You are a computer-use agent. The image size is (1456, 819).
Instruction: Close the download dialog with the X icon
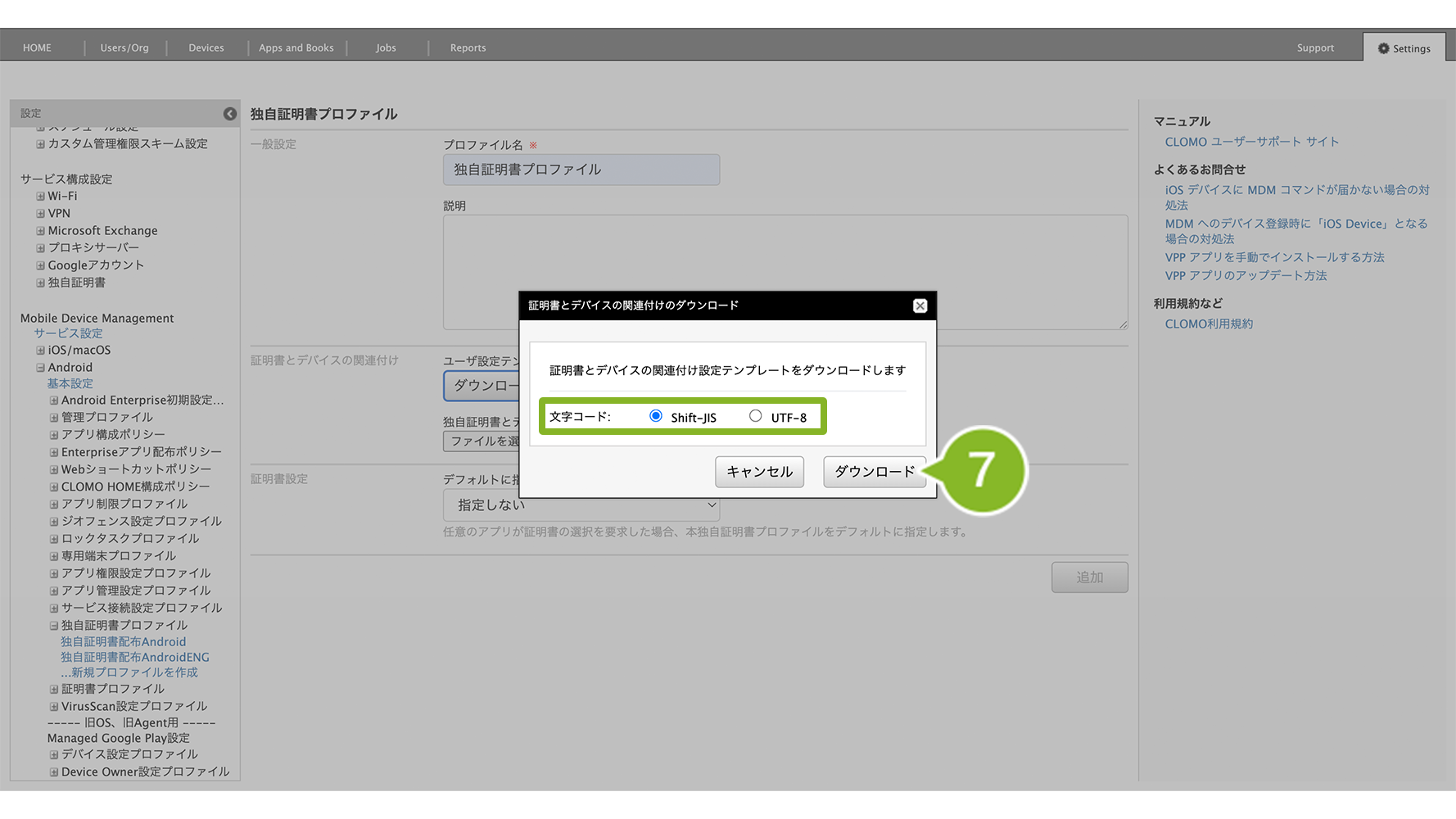pyautogui.click(x=920, y=305)
